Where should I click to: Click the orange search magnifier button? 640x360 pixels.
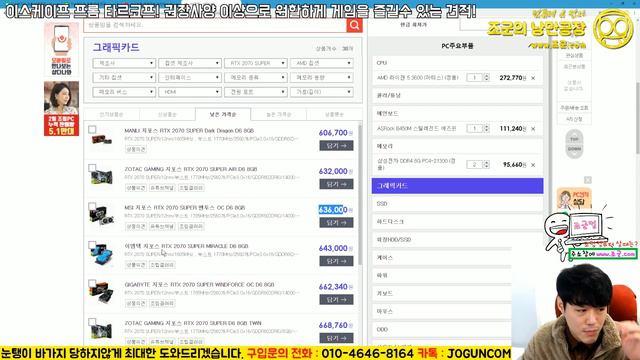click(x=354, y=25)
